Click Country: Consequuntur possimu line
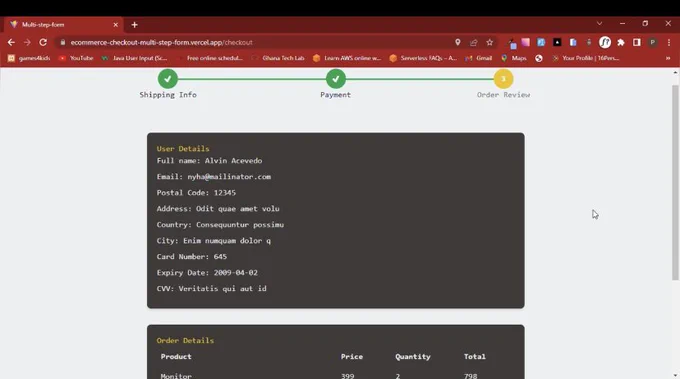The height and width of the screenshot is (379, 680). coord(220,225)
